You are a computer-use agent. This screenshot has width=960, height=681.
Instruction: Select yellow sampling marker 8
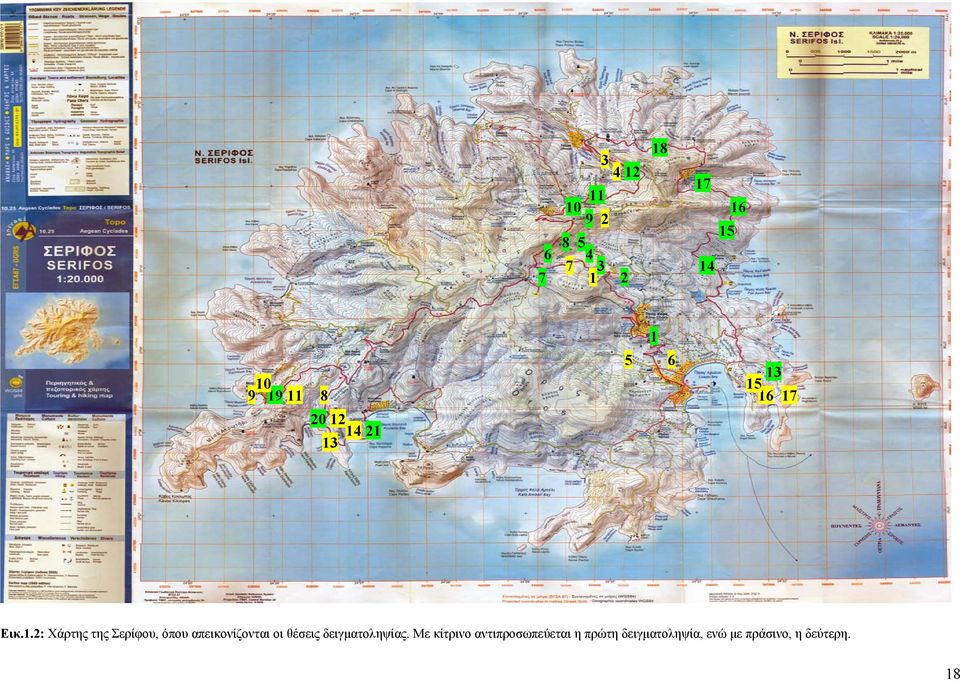coord(324,396)
